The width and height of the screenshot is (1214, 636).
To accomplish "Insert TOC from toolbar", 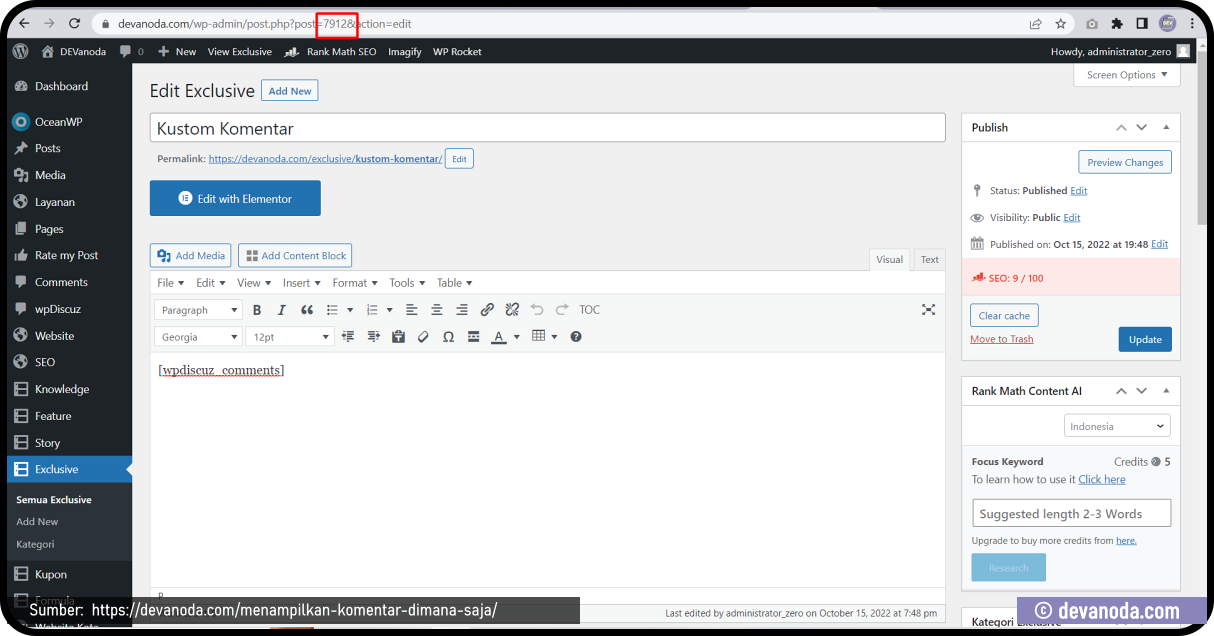I will [x=590, y=310].
